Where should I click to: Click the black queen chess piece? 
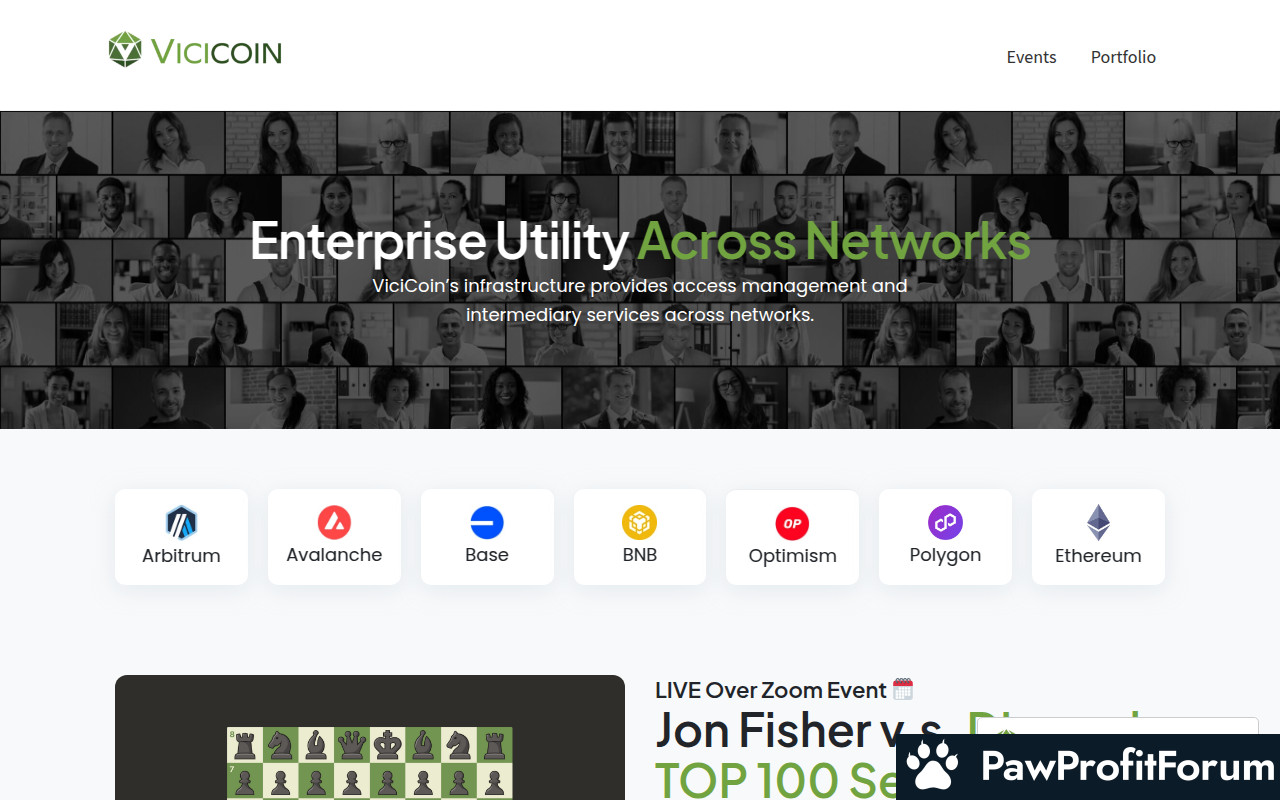(352, 744)
